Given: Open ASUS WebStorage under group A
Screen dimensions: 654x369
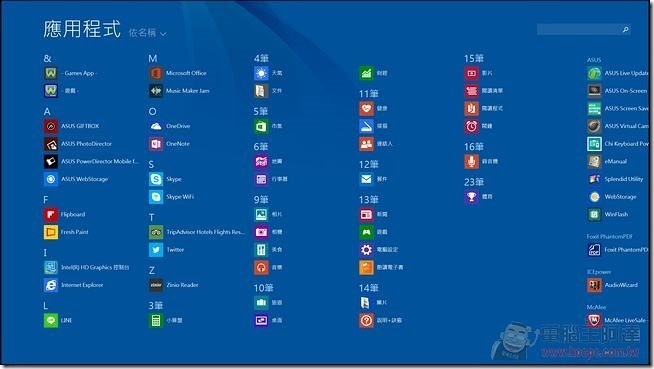Looking at the screenshot, I should pos(76,179).
